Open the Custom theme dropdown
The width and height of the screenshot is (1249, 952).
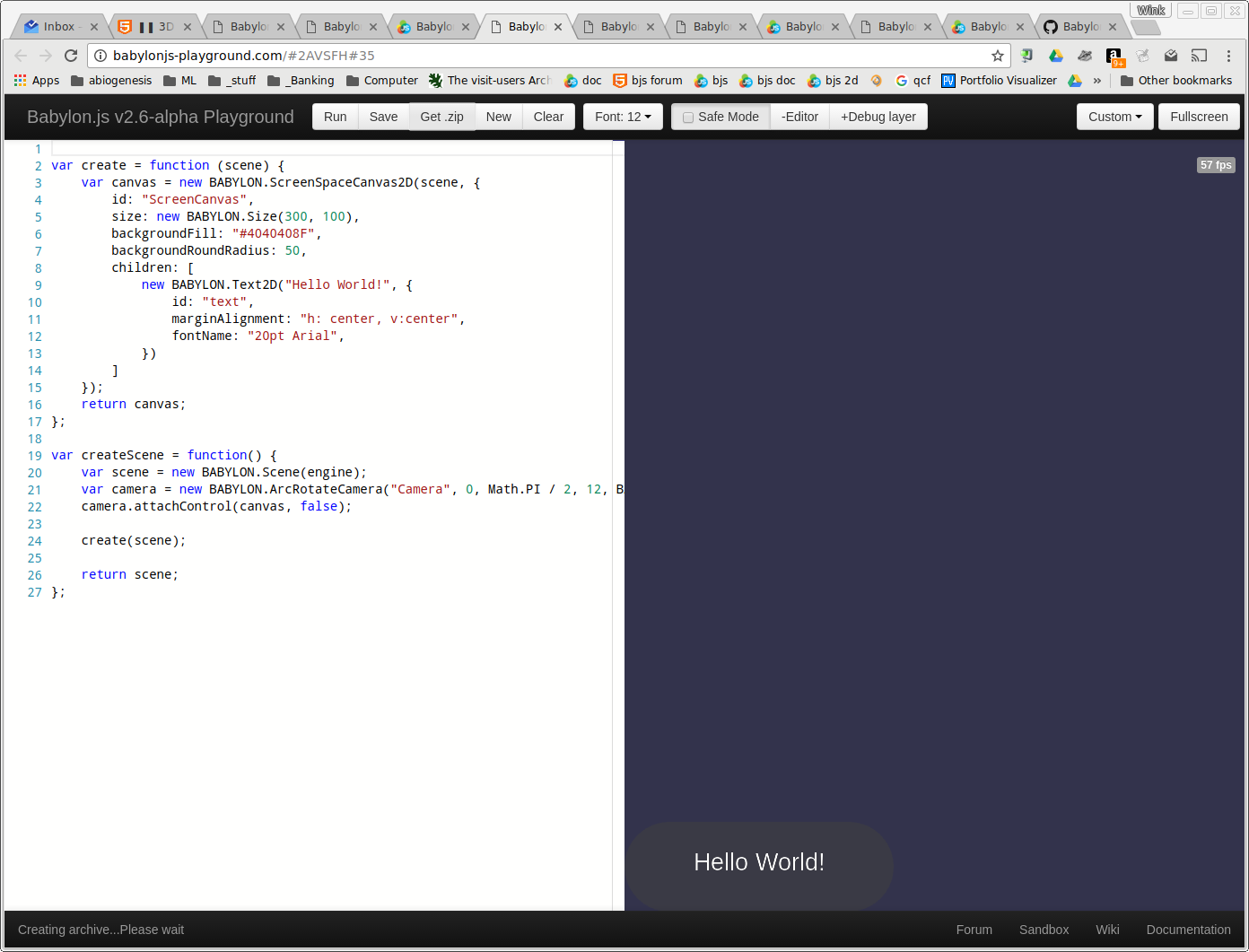point(1115,117)
